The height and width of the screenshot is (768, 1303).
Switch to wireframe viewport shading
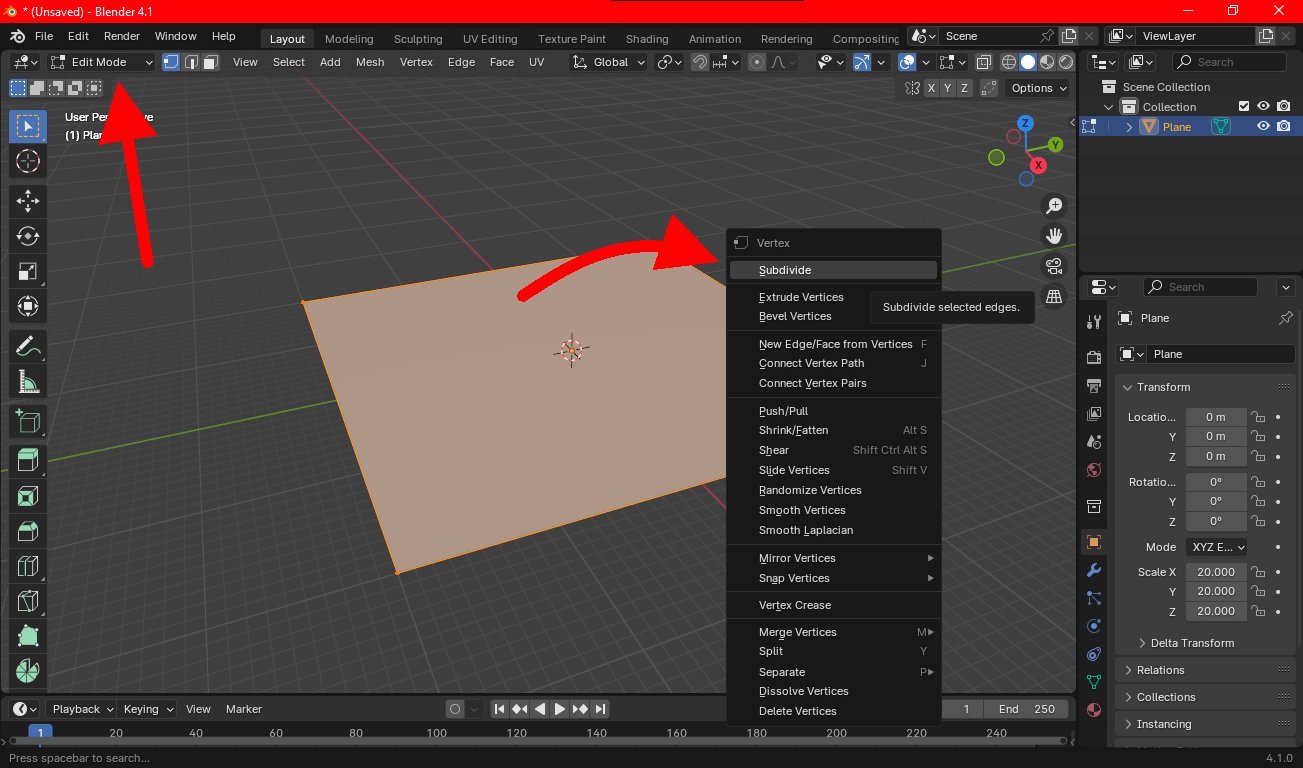click(x=1009, y=62)
